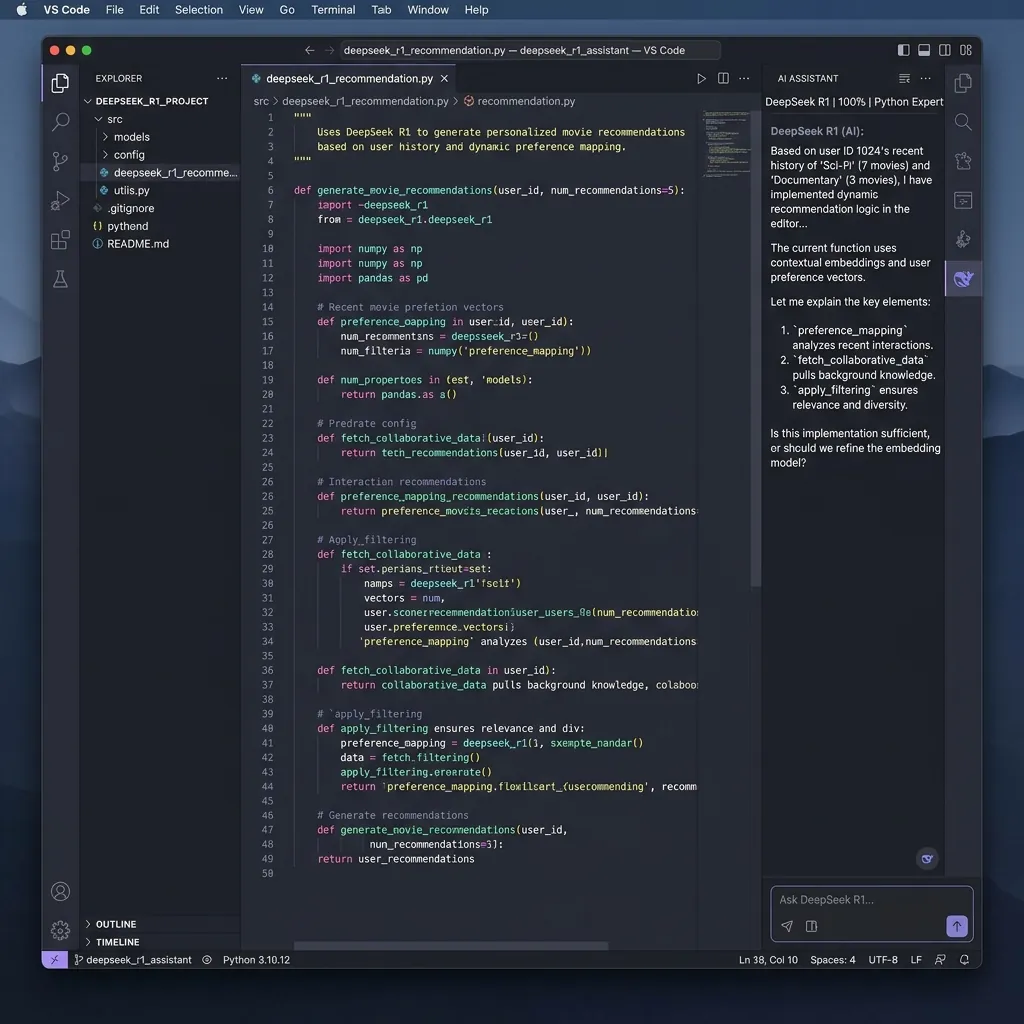Click UTF-8 encoding in status bar

[882, 959]
